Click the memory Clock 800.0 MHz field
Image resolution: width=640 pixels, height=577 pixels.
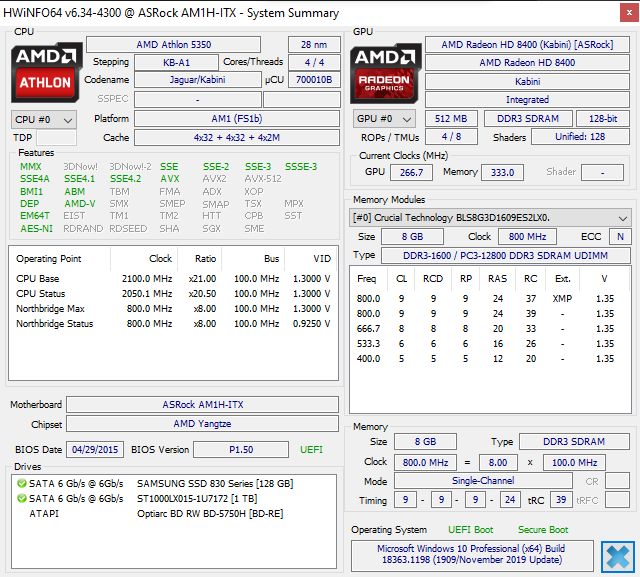[425, 463]
